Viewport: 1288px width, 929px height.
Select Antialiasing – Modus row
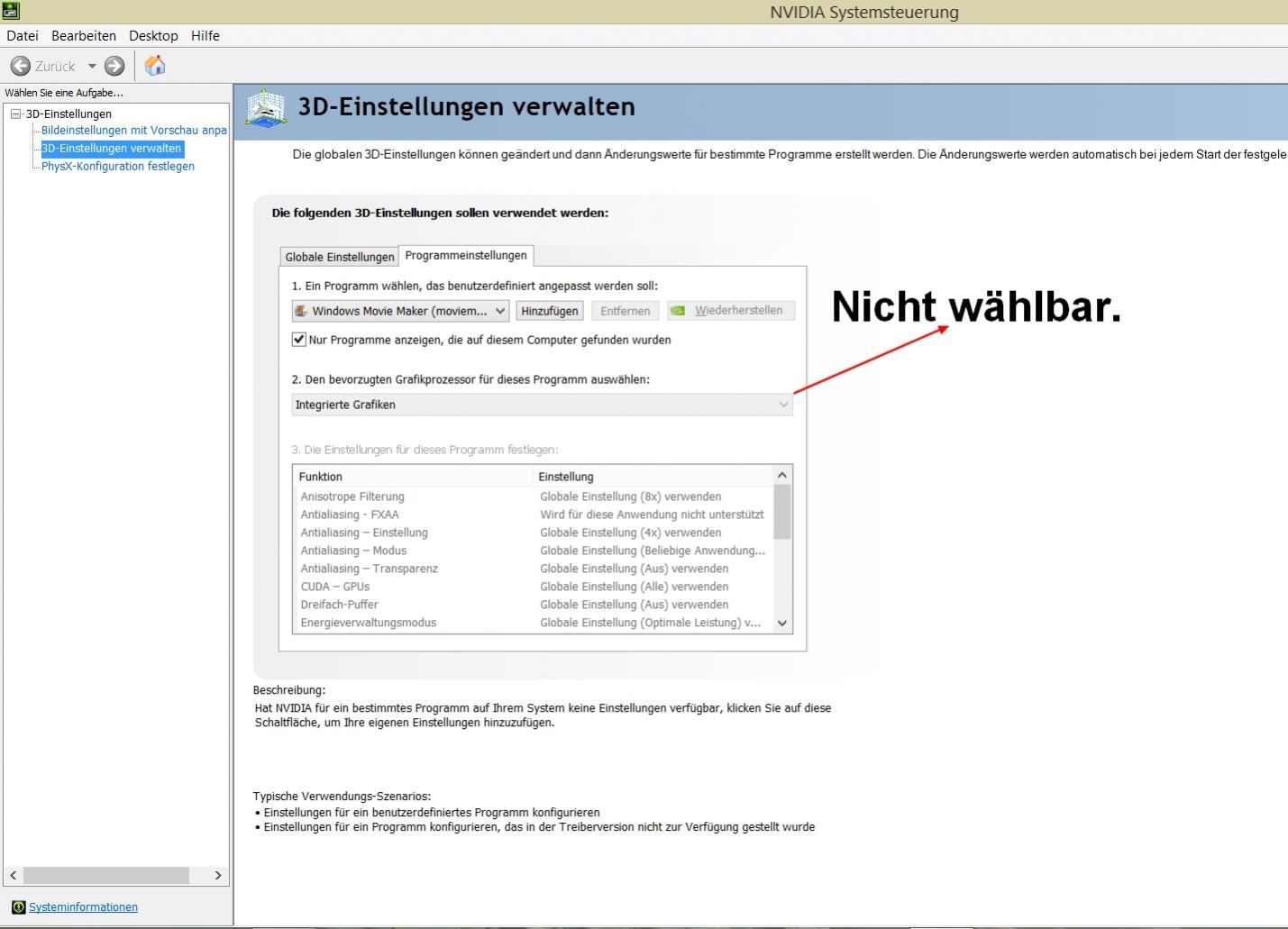point(534,551)
